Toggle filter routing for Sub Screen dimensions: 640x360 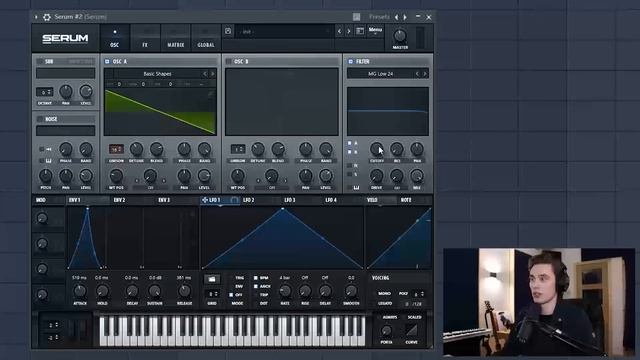pos(350,174)
